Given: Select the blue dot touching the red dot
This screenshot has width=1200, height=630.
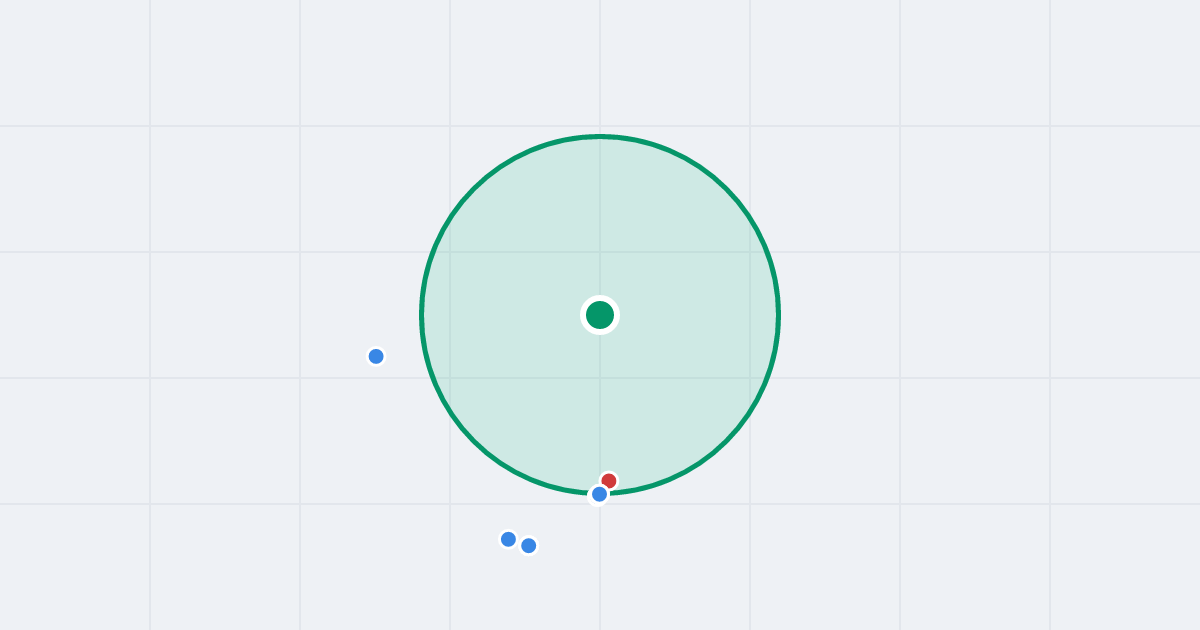Looking at the screenshot, I should click(x=600, y=494).
